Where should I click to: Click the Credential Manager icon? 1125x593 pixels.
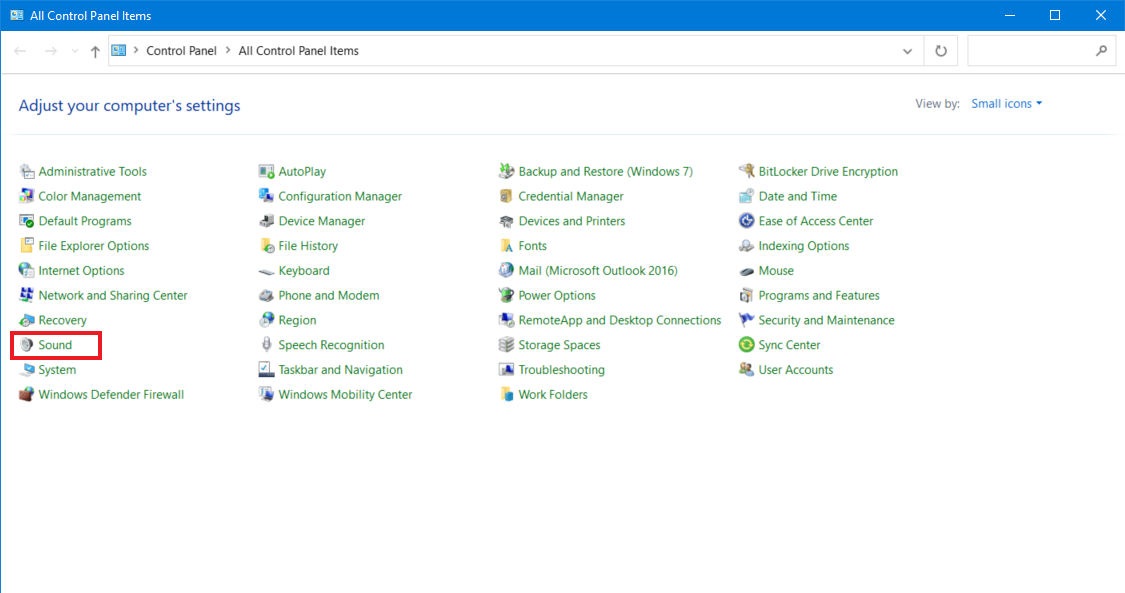pos(507,196)
